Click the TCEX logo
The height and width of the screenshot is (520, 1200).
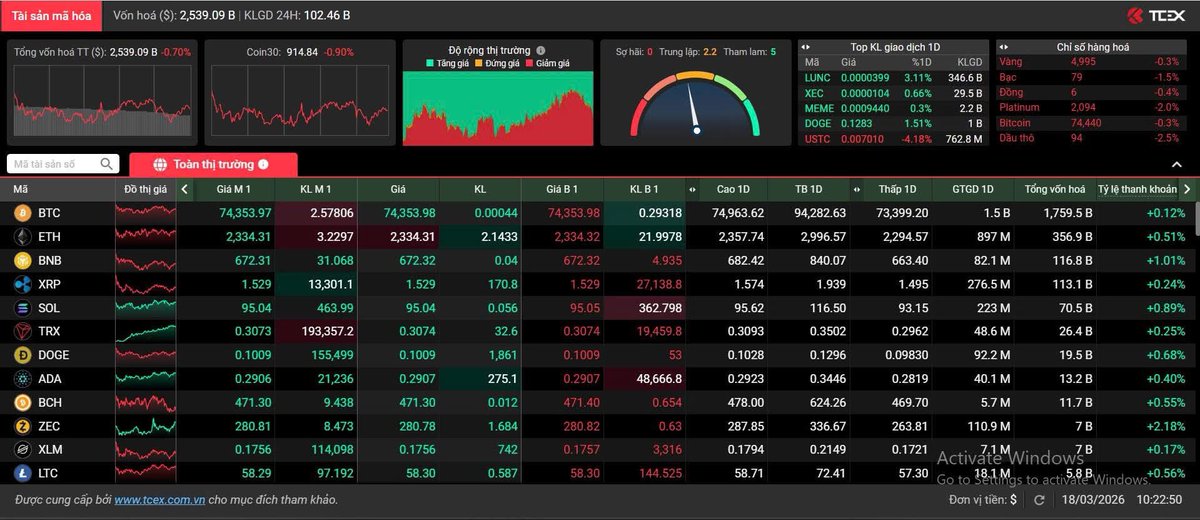pyautogui.click(x=1154, y=15)
